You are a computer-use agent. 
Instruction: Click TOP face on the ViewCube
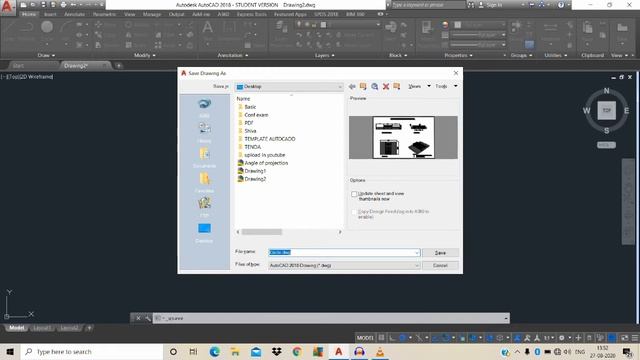coord(607,111)
